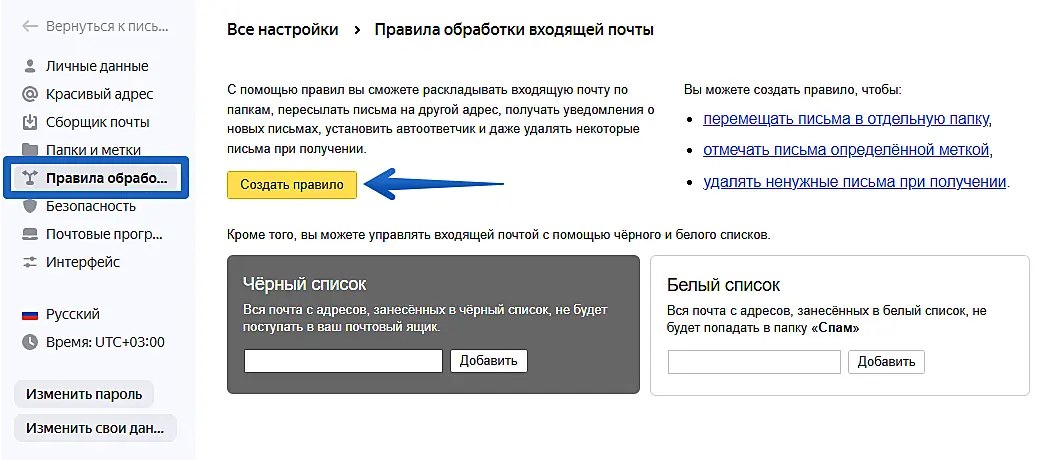Click the Чёрный список address input field
This screenshot has width=1044, height=460.
point(343,361)
